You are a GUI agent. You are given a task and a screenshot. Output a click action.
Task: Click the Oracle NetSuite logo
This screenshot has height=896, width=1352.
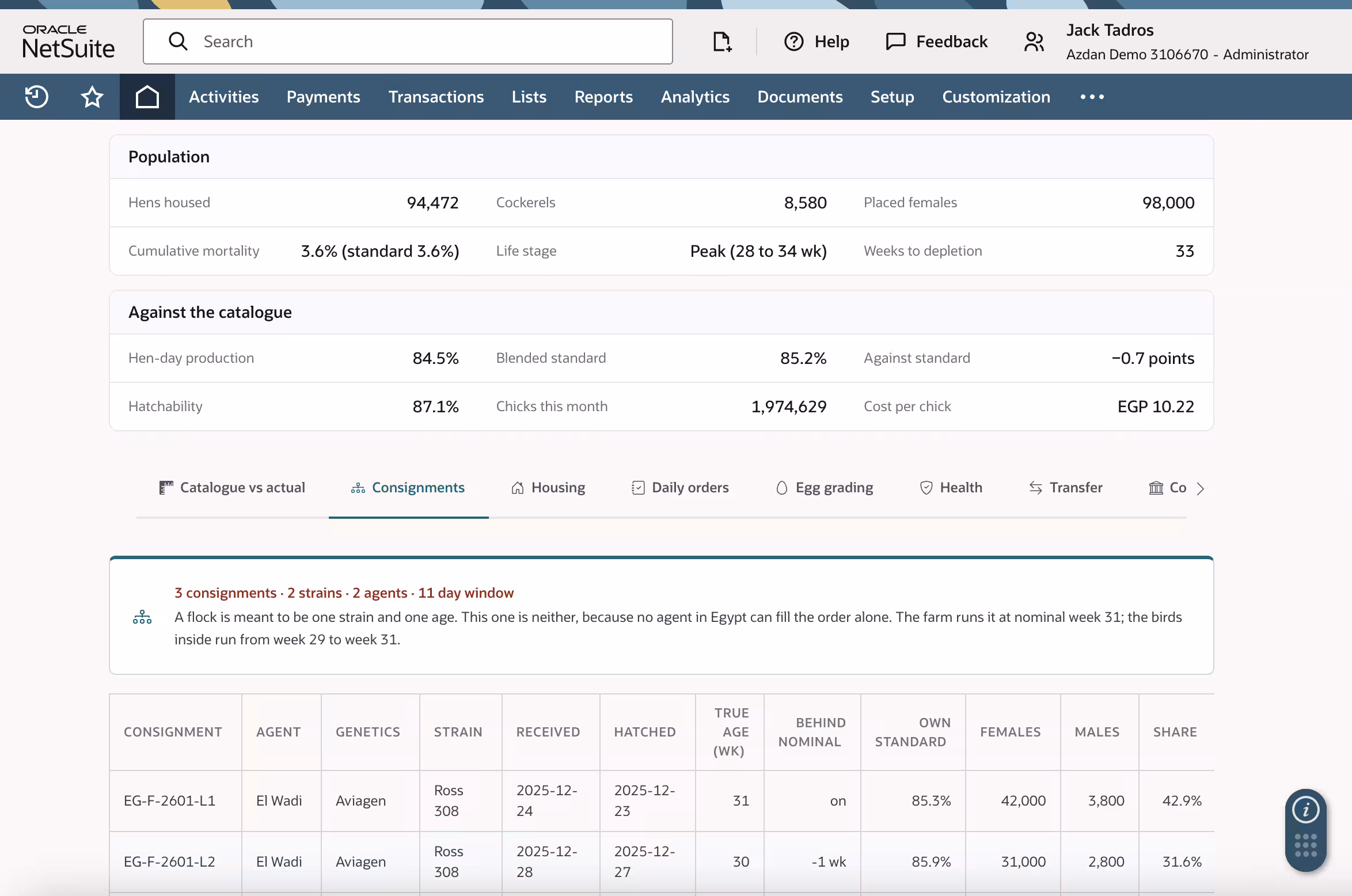click(69, 41)
